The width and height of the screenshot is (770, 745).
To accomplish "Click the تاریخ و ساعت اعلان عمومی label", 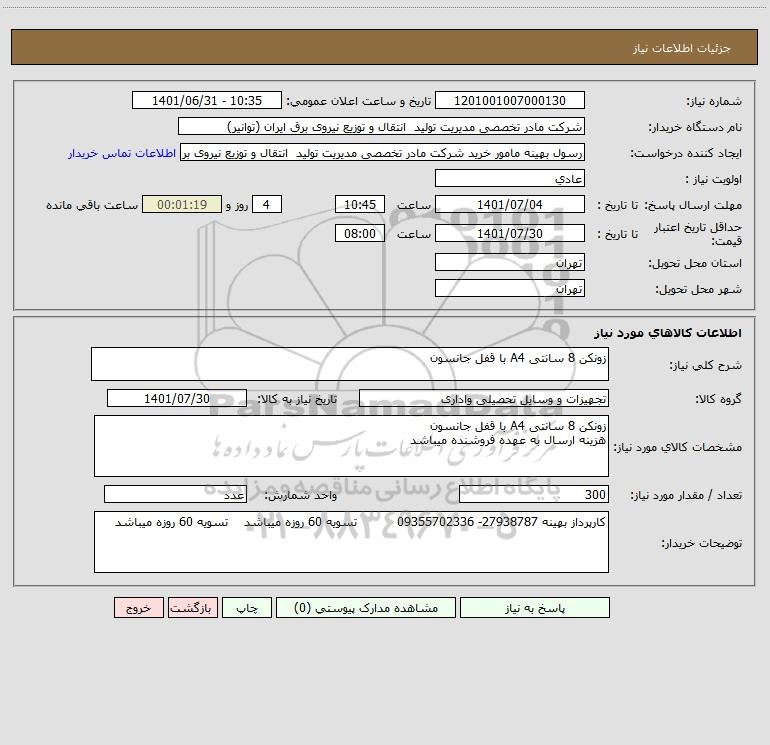I will pyautogui.click(x=359, y=101).
